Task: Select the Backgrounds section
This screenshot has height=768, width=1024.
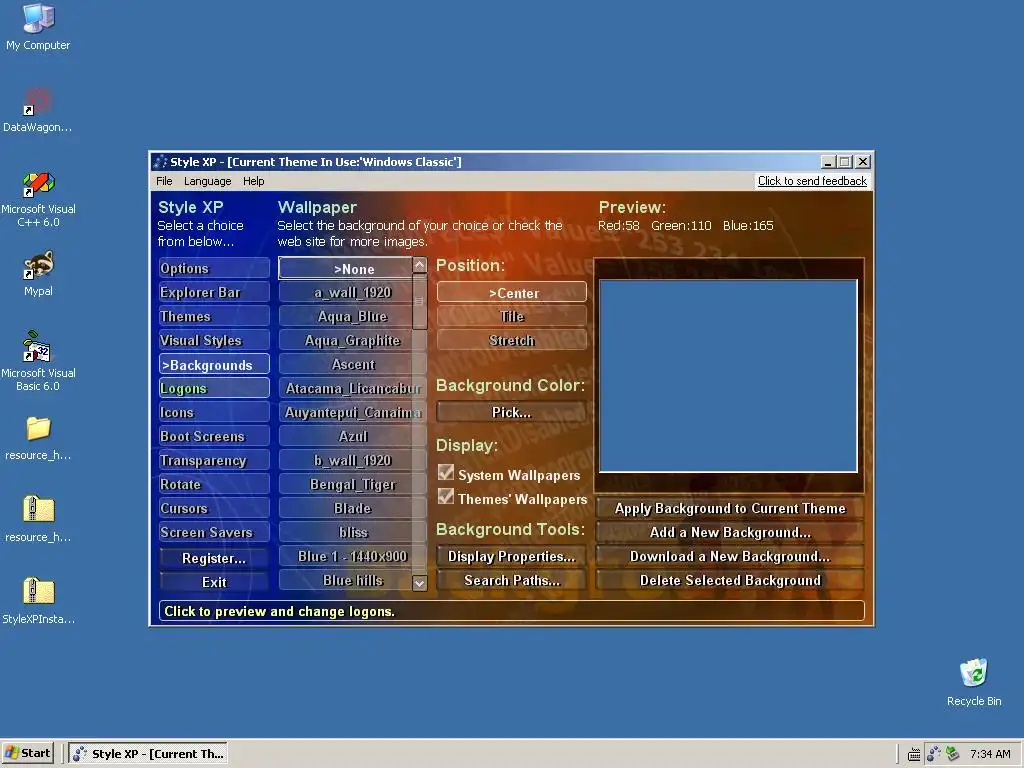Action: (x=214, y=364)
